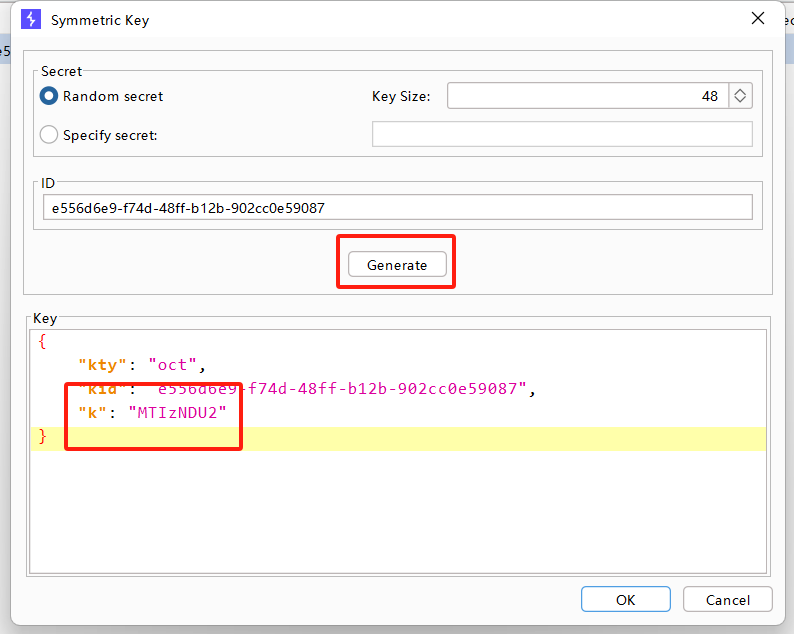The image size is (794, 634).
Task: Click the closing brace on the highlighted line
Action: pyautogui.click(x=43, y=437)
